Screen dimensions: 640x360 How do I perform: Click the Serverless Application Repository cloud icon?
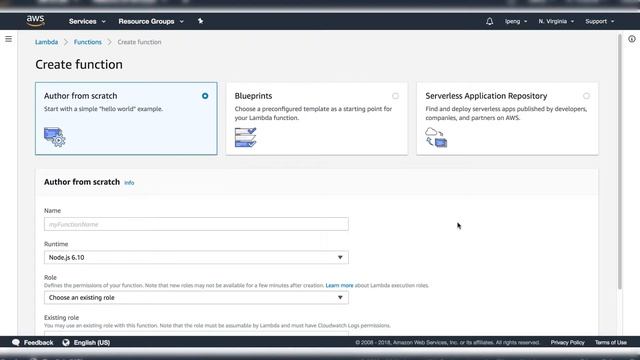click(436, 137)
